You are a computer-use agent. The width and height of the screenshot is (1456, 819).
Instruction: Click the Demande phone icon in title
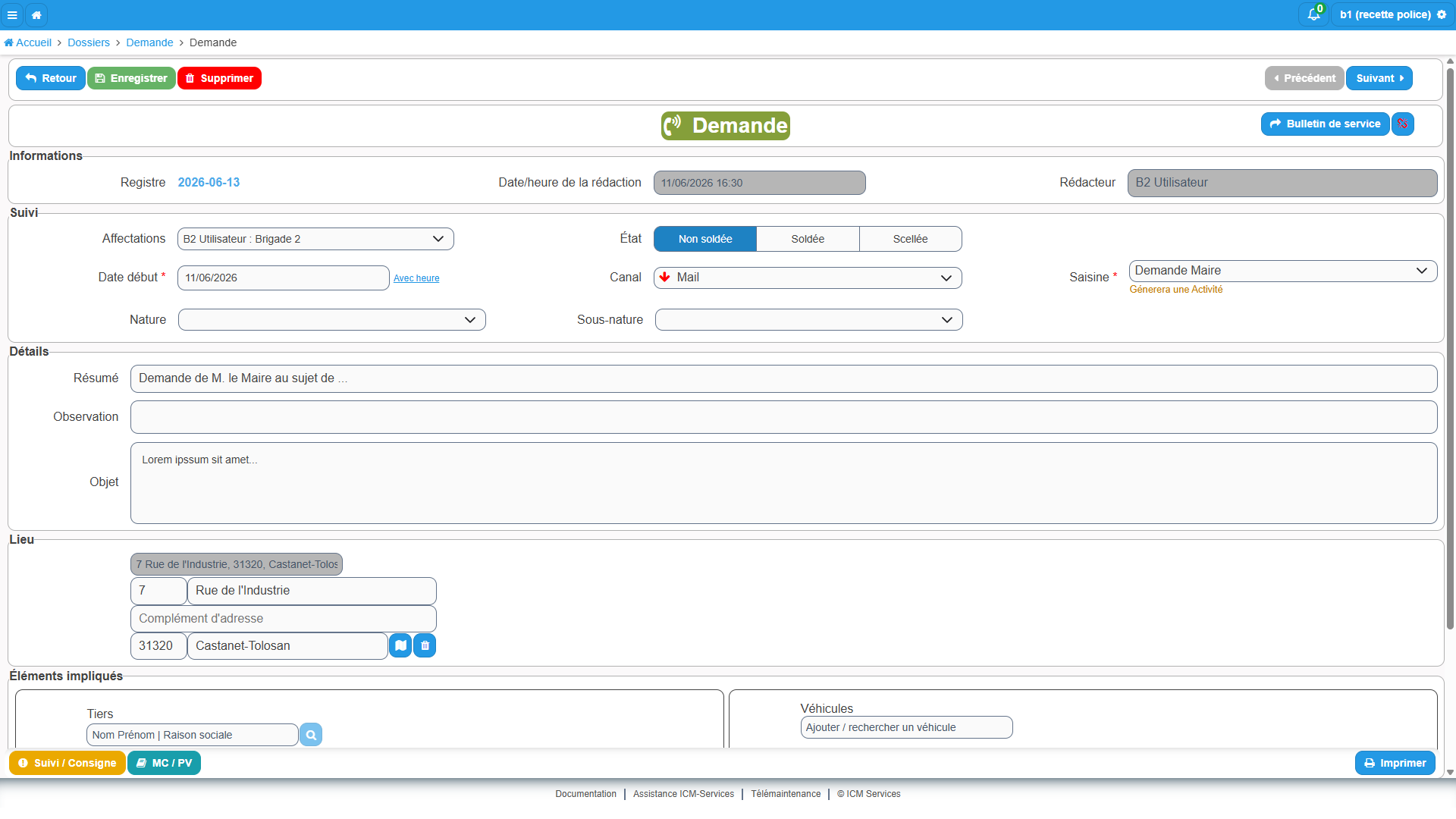coord(673,125)
